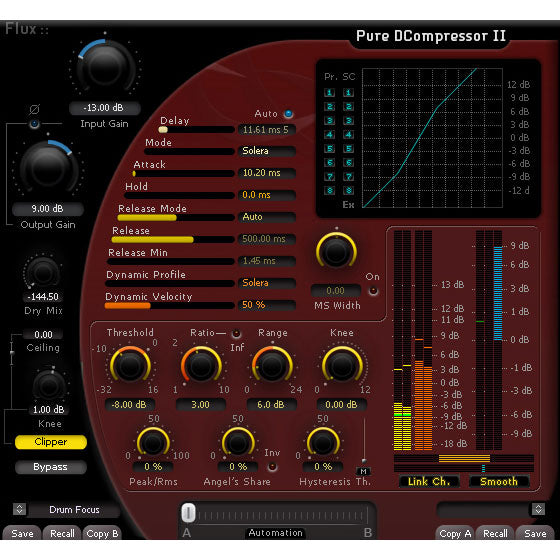Click the Release Min slider track

171,262
